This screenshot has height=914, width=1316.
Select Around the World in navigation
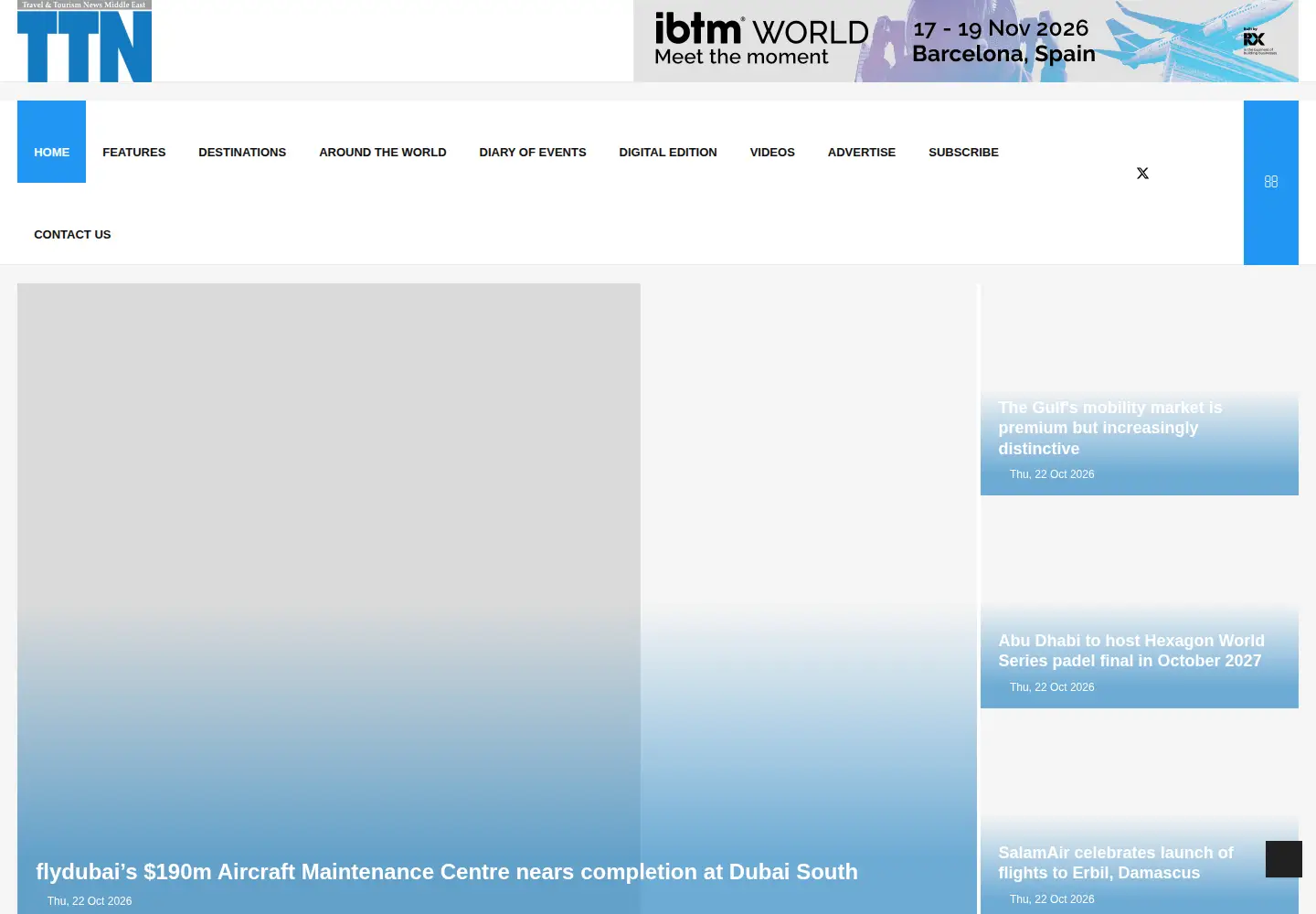(383, 152)
